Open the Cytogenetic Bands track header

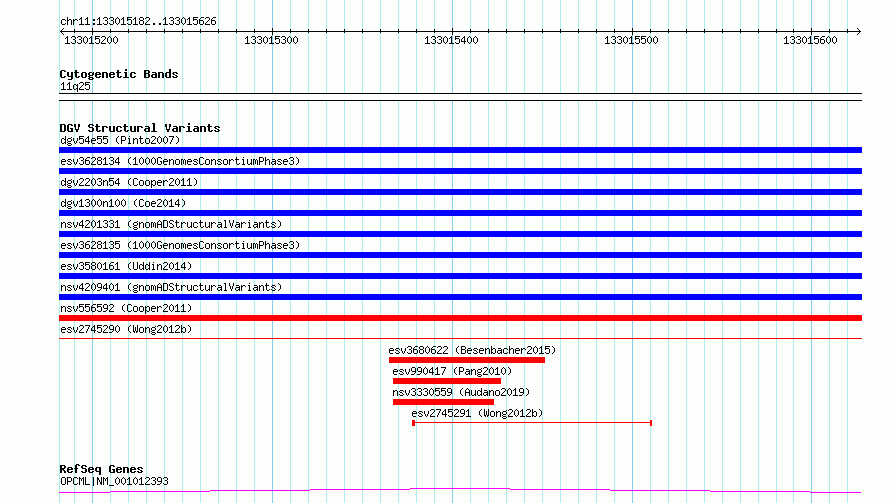click(x=119, y=74)
